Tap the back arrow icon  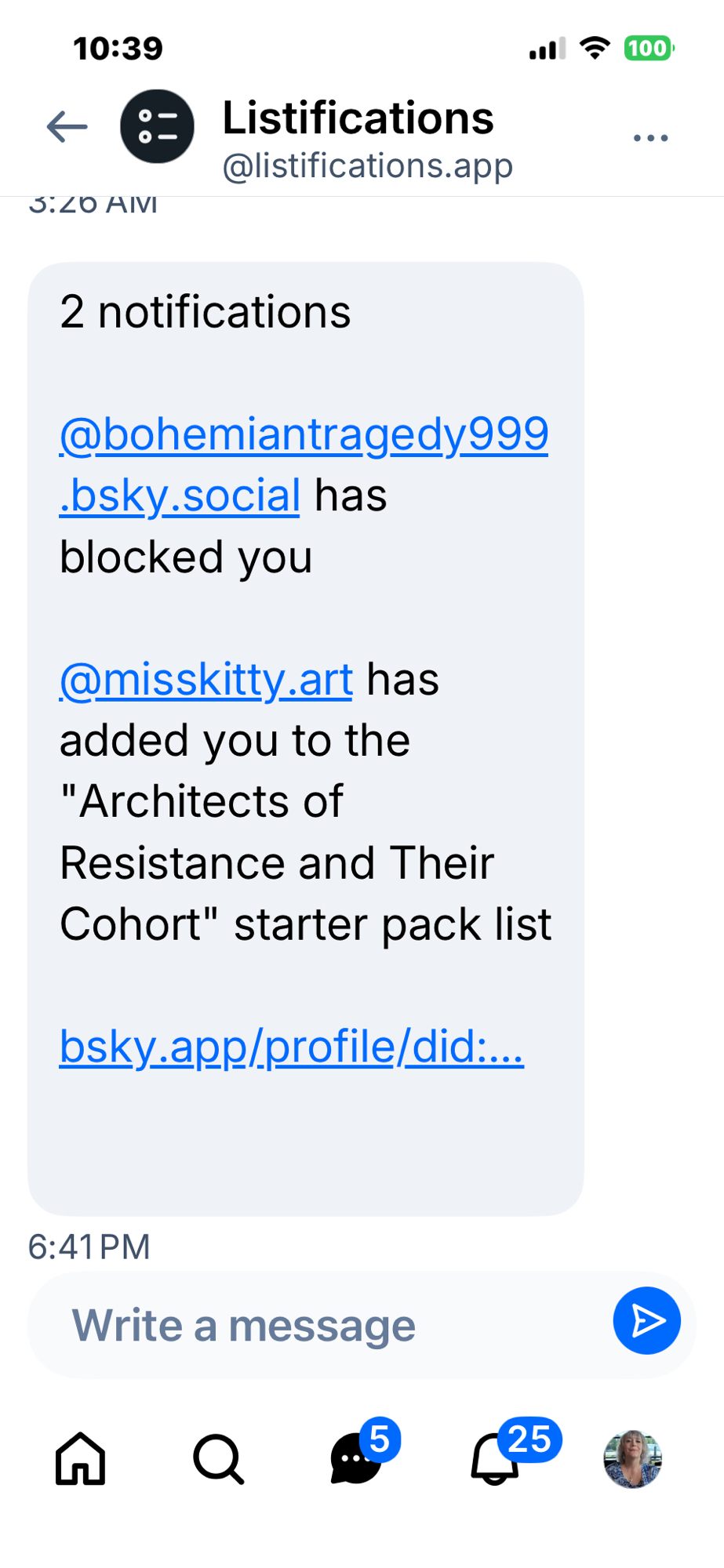(x=67, y=127)
